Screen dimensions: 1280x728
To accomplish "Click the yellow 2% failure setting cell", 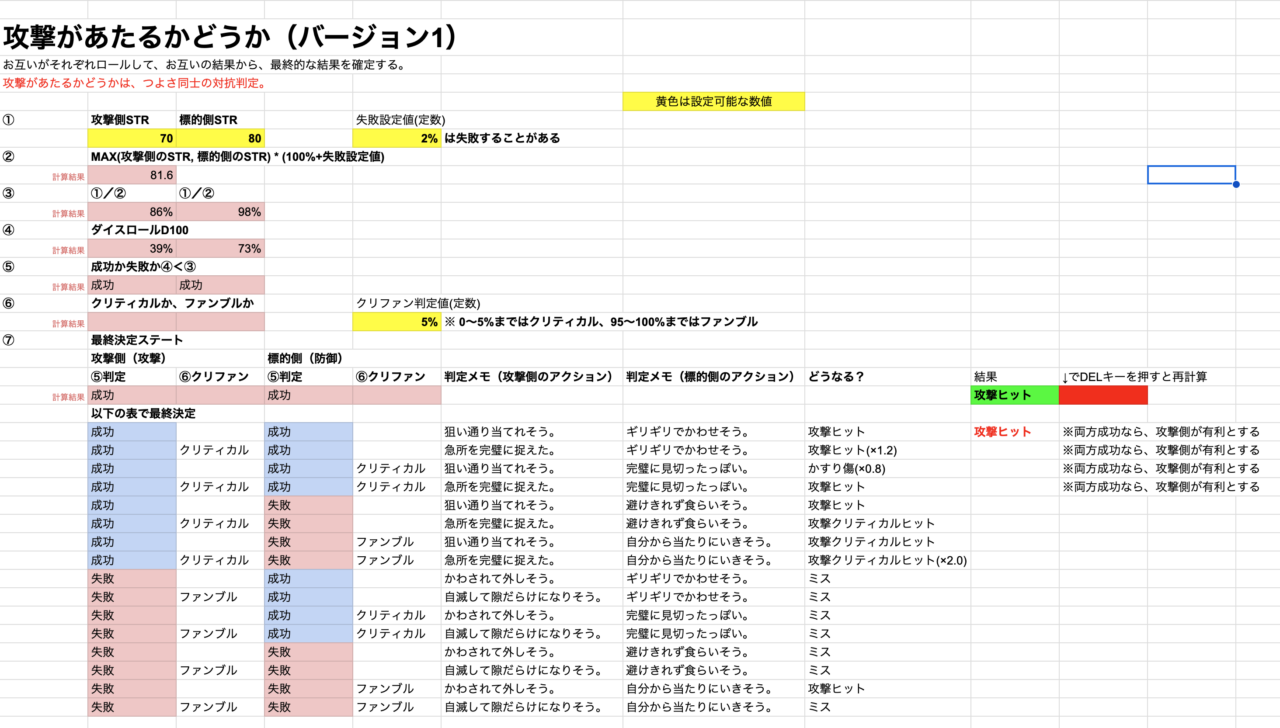I will 396,138.
